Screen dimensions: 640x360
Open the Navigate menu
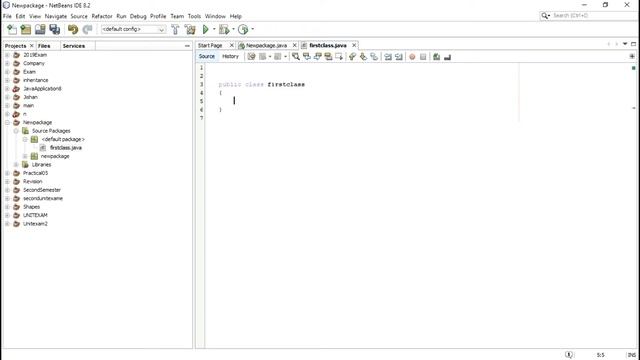pos(56,16)
